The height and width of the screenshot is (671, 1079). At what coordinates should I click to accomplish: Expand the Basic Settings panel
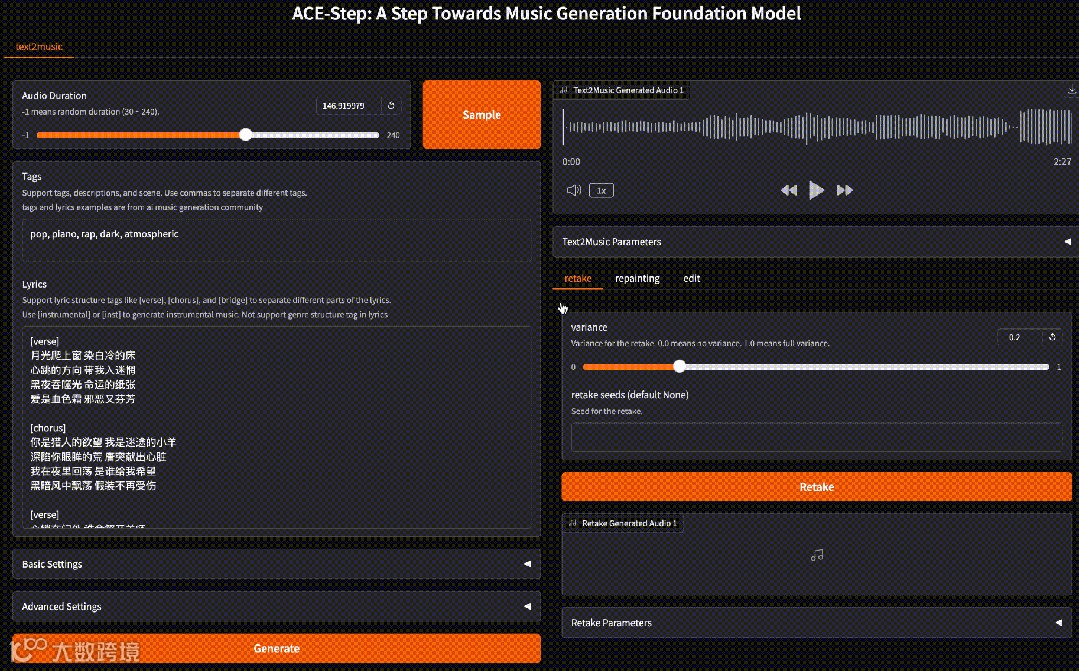276,564
